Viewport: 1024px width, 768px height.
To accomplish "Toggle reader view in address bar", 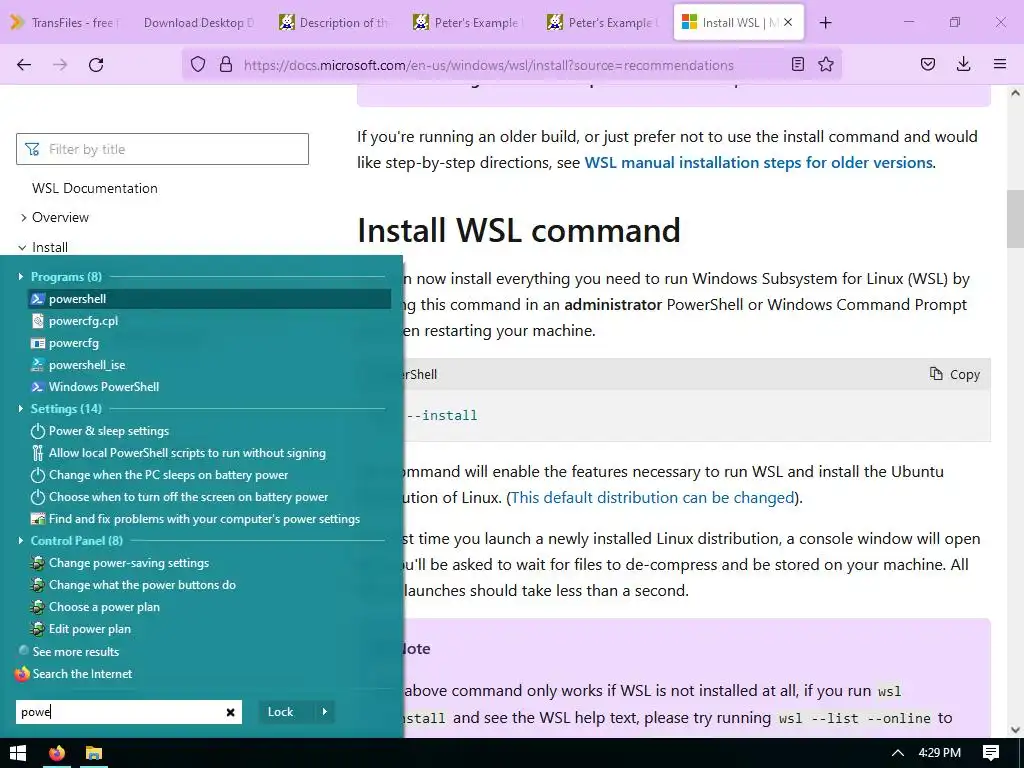I will 797,65.
